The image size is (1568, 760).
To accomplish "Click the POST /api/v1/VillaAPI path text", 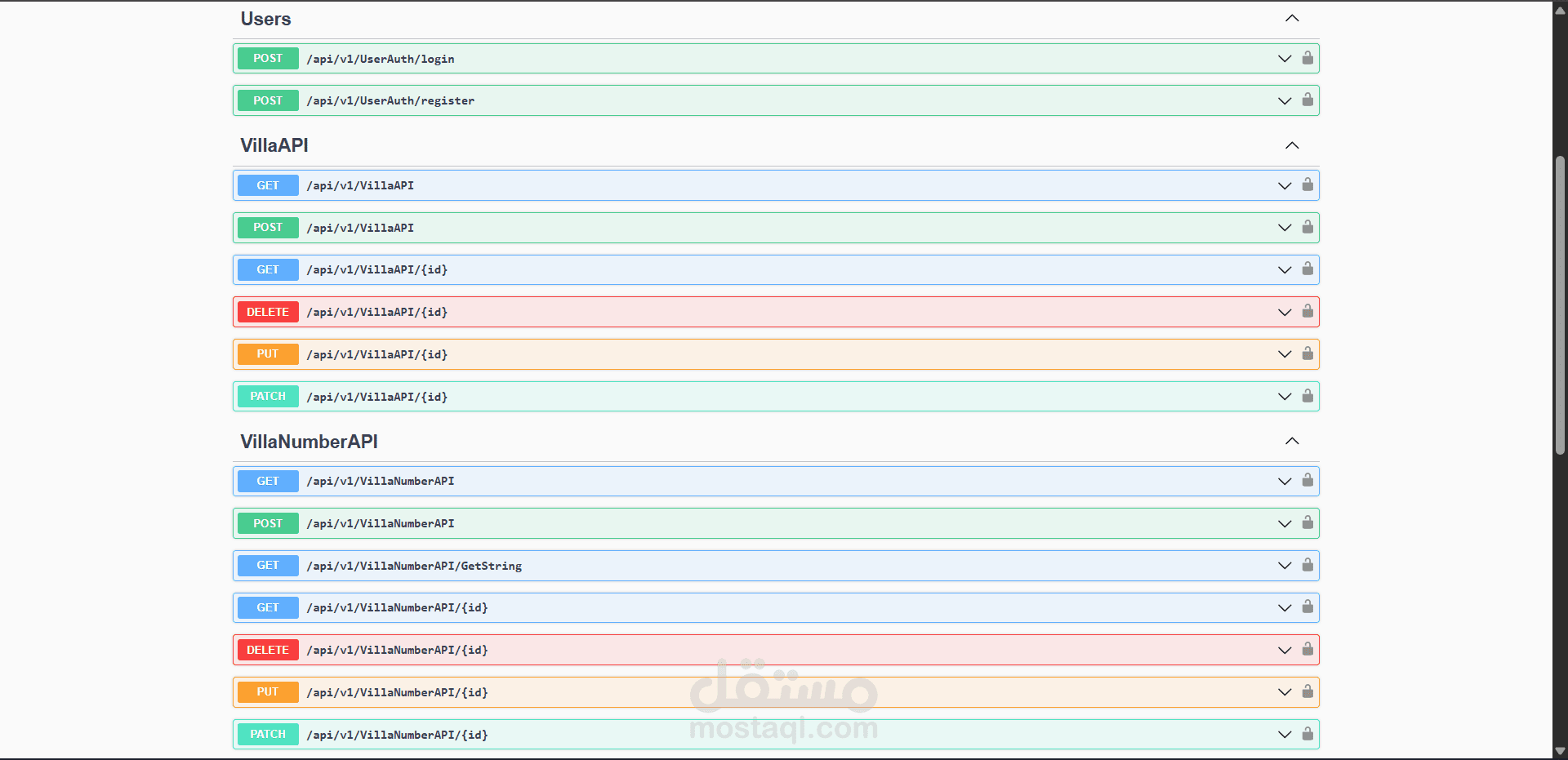I will (360, 228).
